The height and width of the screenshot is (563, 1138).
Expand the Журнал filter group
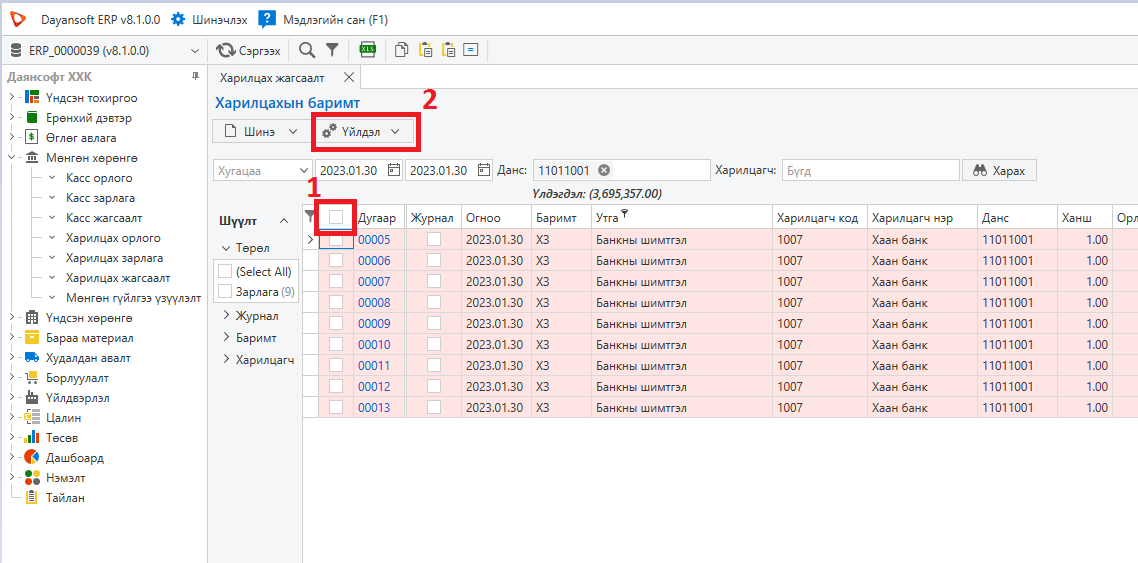pyautogui.click(x=226, y=315)
